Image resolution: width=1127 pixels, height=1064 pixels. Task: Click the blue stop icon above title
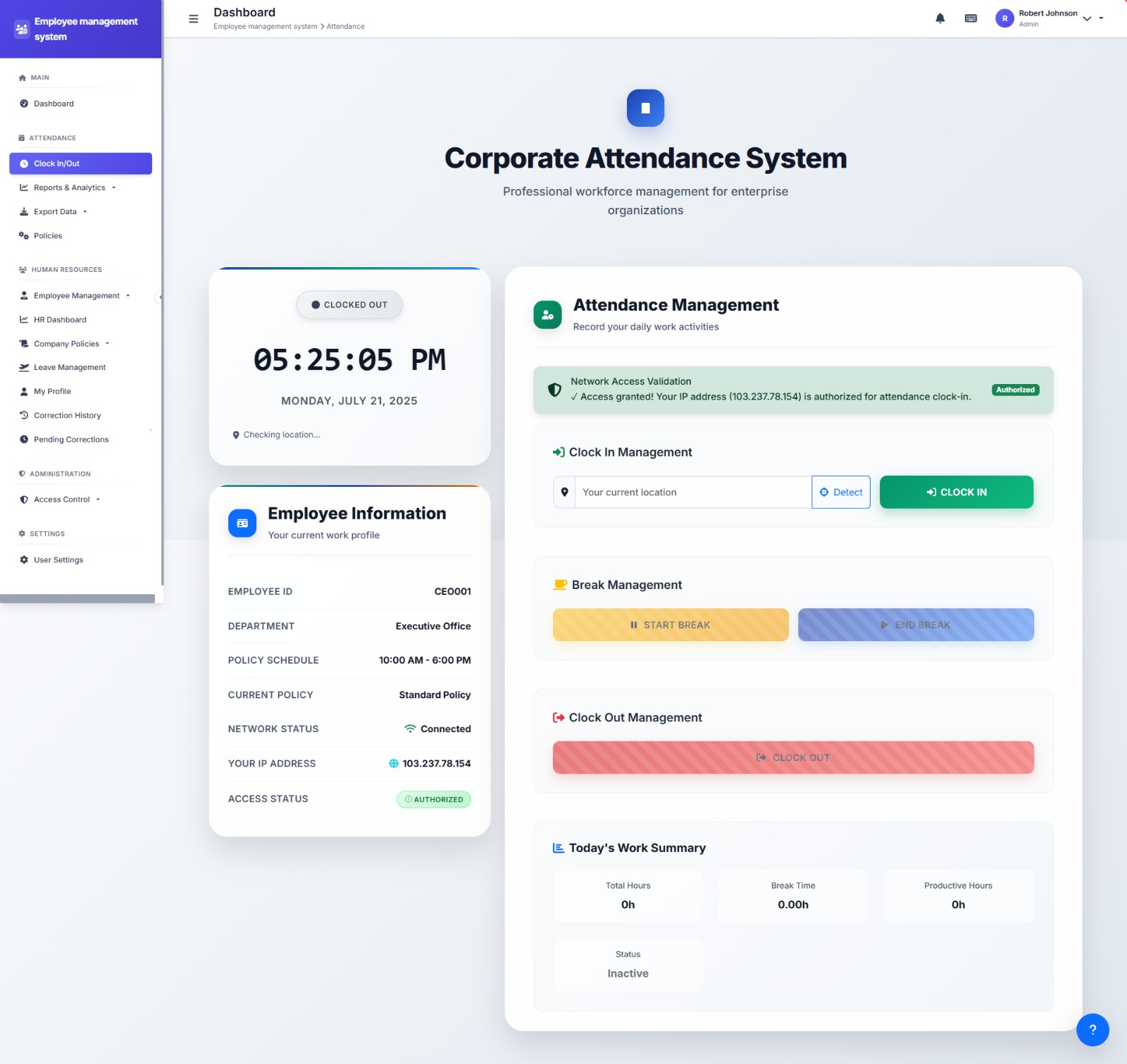click(645, 108)
